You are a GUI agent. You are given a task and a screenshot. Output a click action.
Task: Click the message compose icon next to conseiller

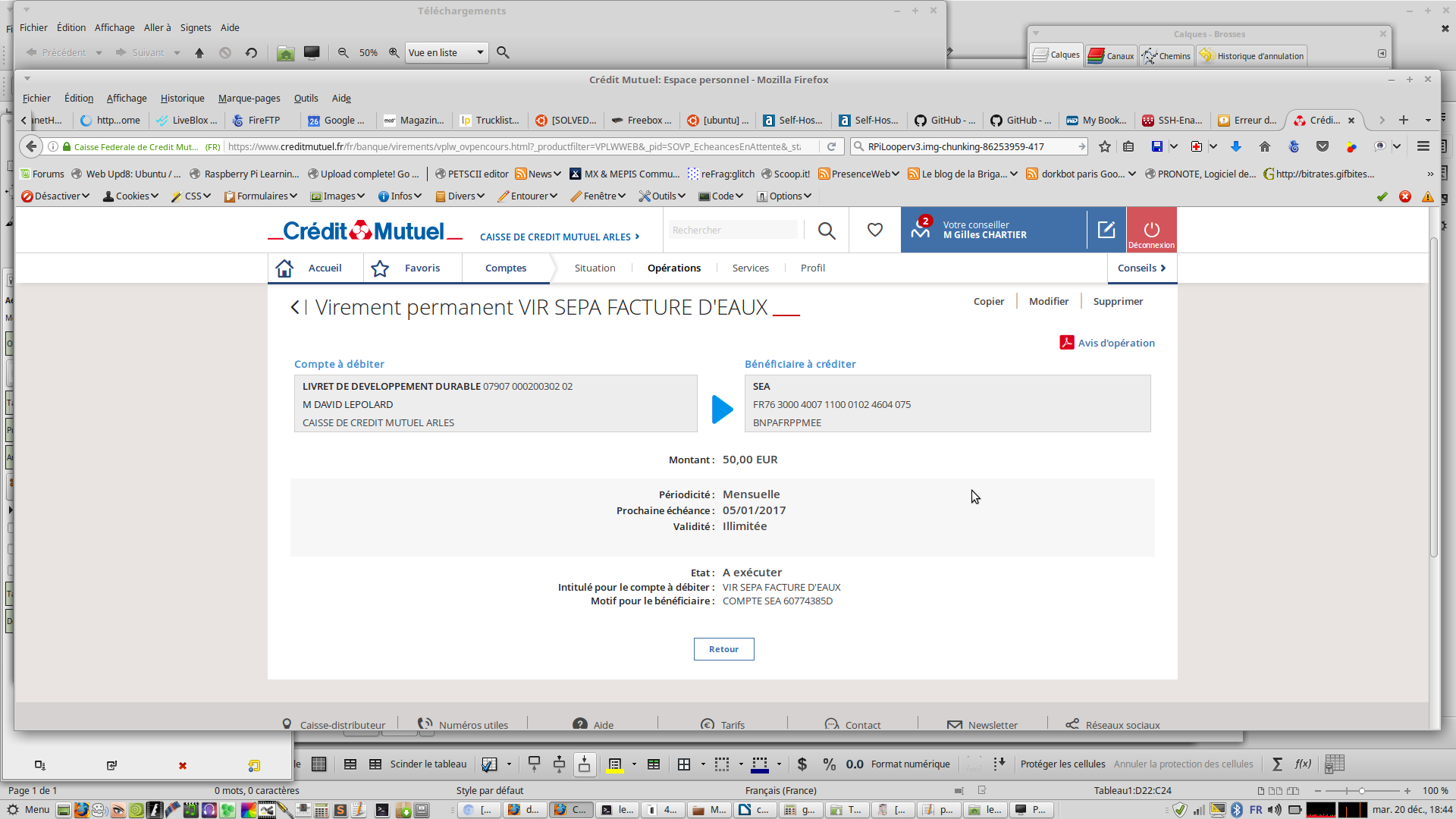coord(1106,230)
